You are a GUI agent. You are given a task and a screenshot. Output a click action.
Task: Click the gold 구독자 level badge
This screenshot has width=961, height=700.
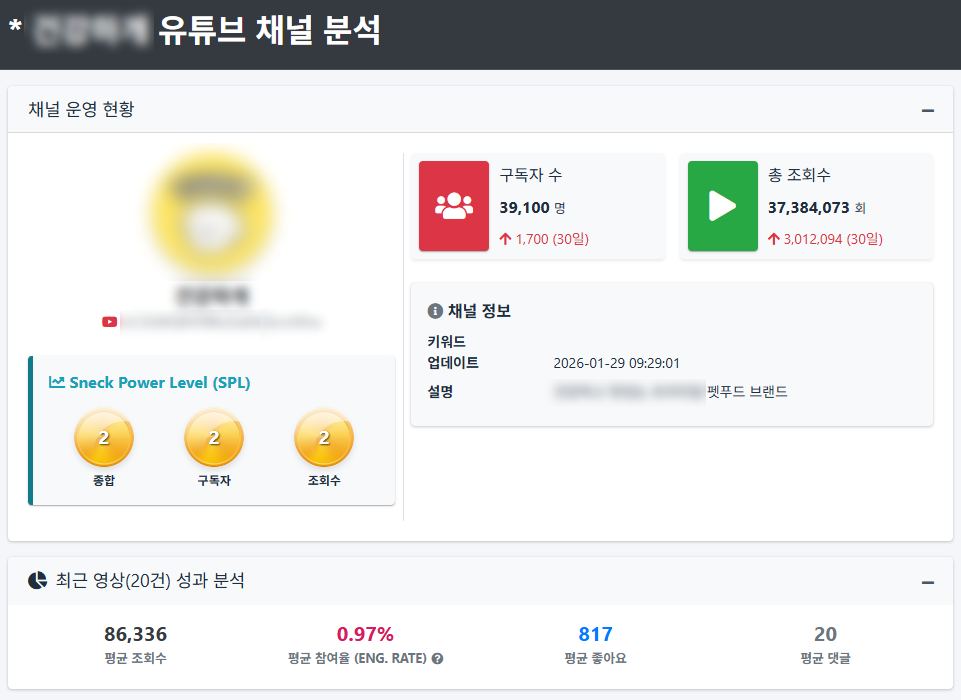click(x=214, y=438)
